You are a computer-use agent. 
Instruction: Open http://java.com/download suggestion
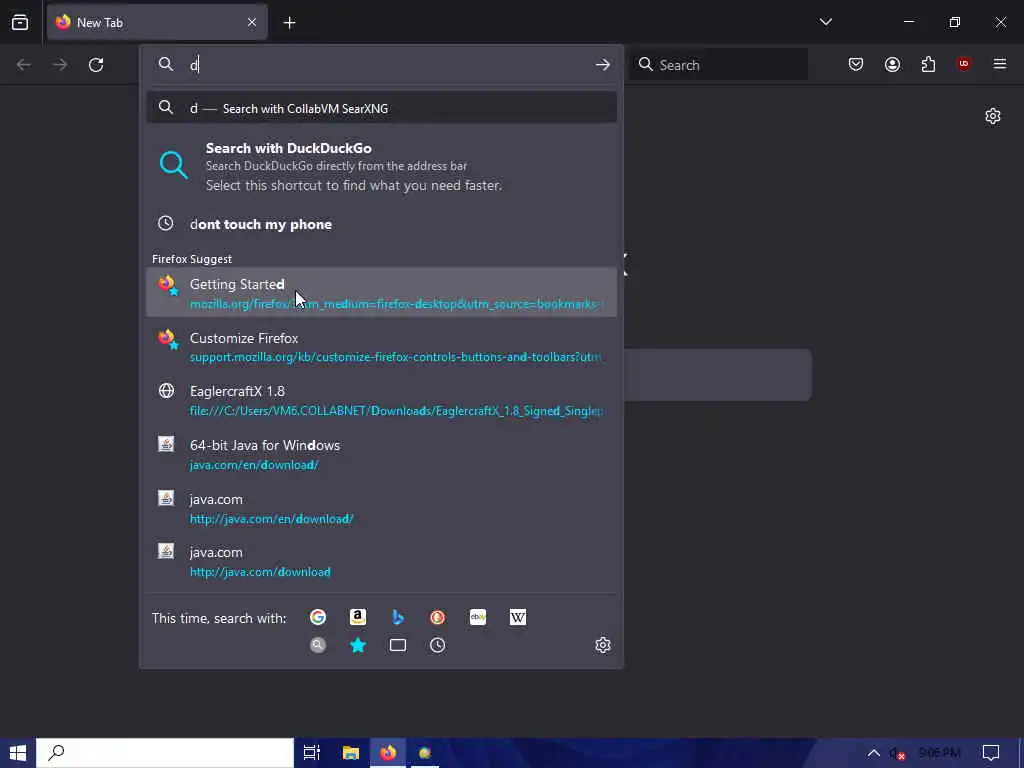381,561
